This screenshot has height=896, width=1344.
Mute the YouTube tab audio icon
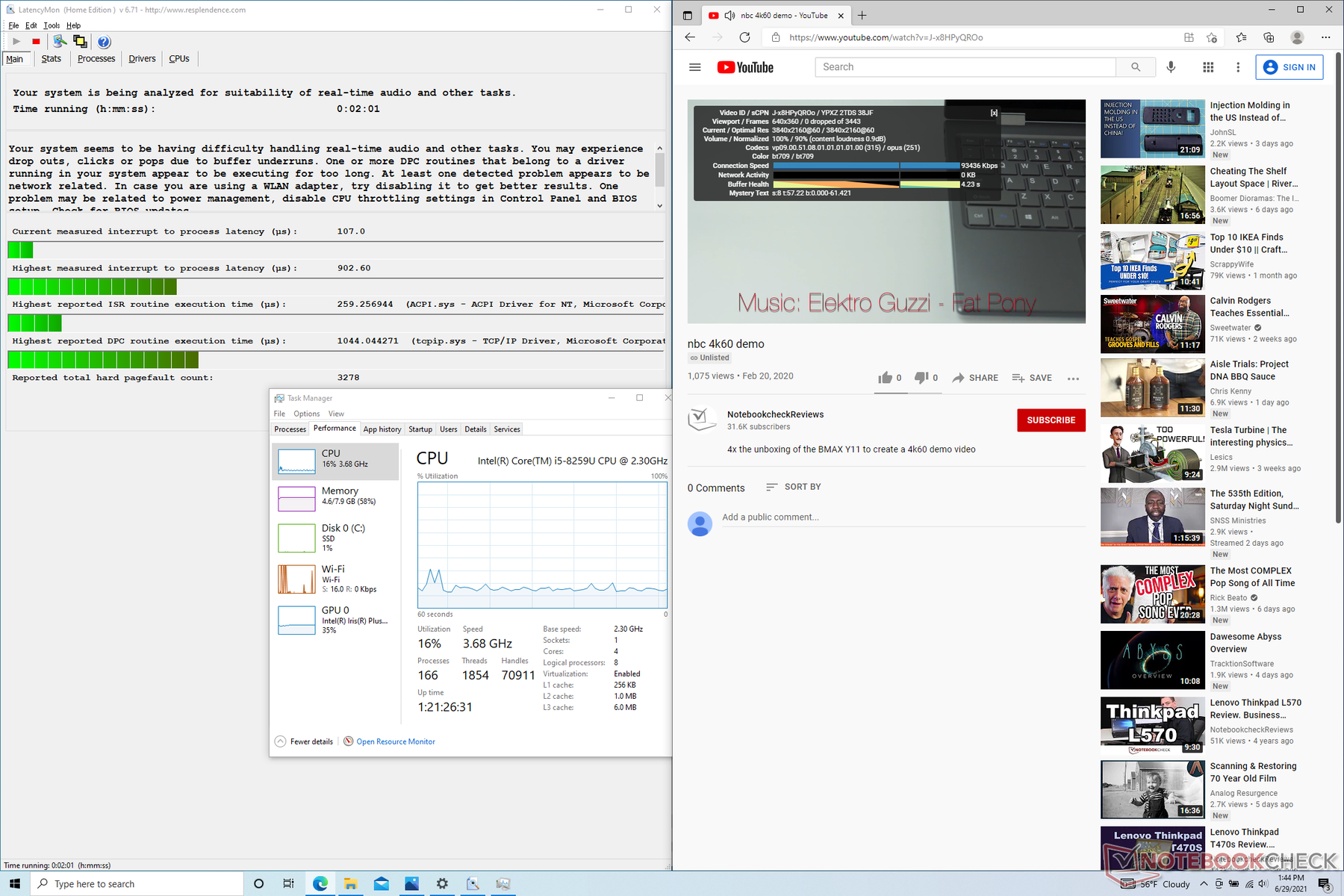pos(729,16)
